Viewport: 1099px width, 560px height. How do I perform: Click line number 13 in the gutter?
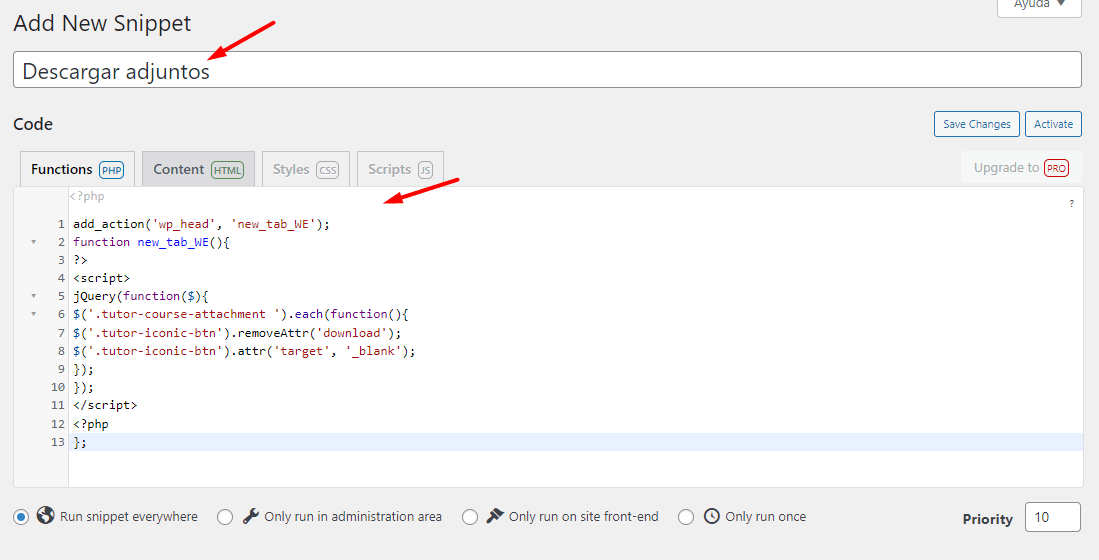coord(57,442)
